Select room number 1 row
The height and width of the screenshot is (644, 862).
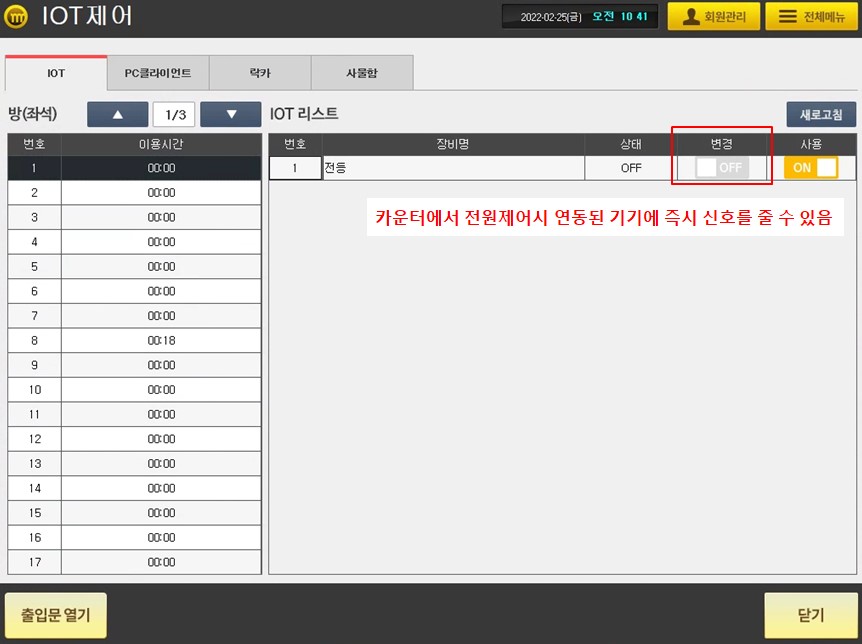coord(135,168)
